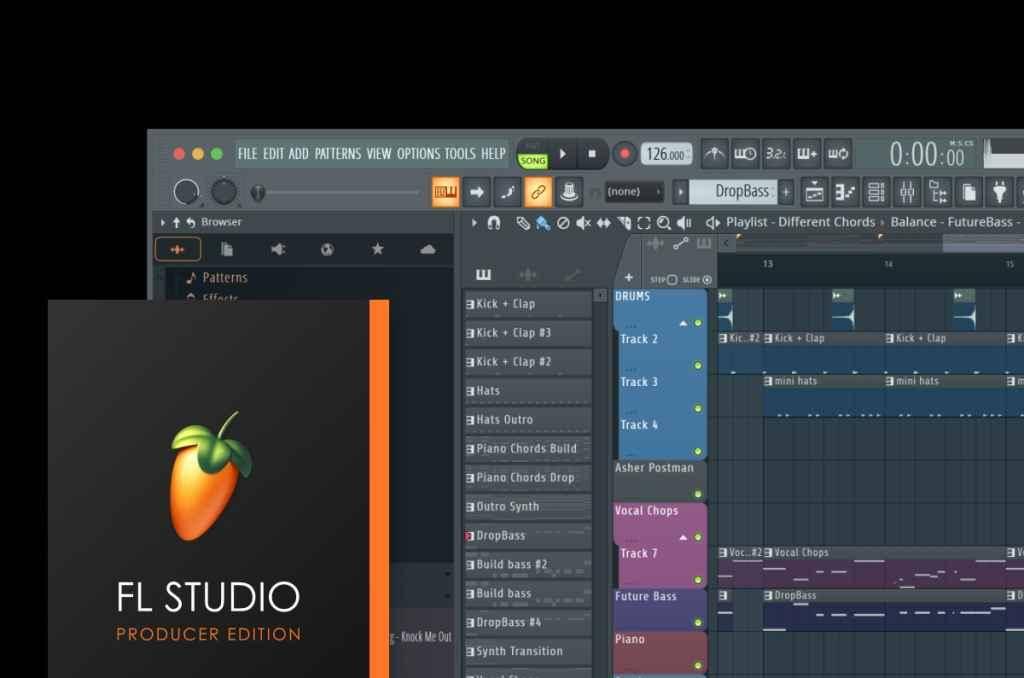Open the OPTIONS menu
This screenshot has height=678, width=1024.
(418, 154)
